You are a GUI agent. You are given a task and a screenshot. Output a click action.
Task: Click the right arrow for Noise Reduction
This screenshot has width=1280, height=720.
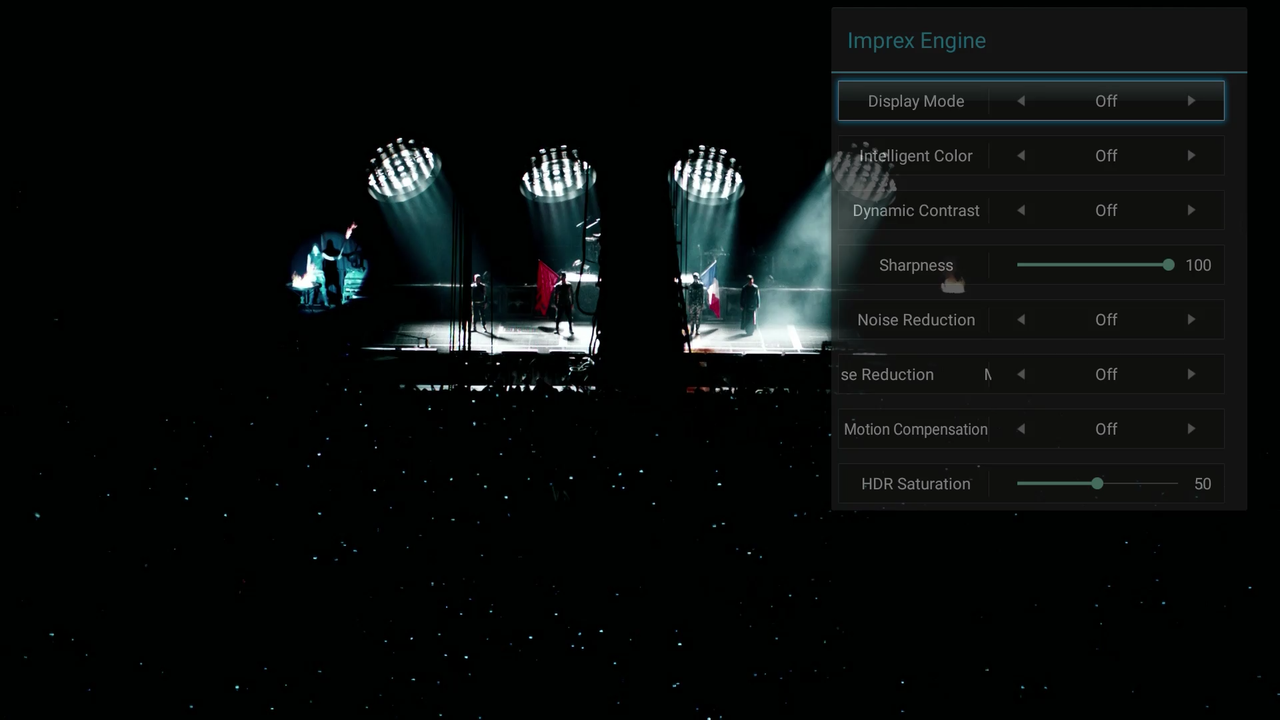point(1191,319)
